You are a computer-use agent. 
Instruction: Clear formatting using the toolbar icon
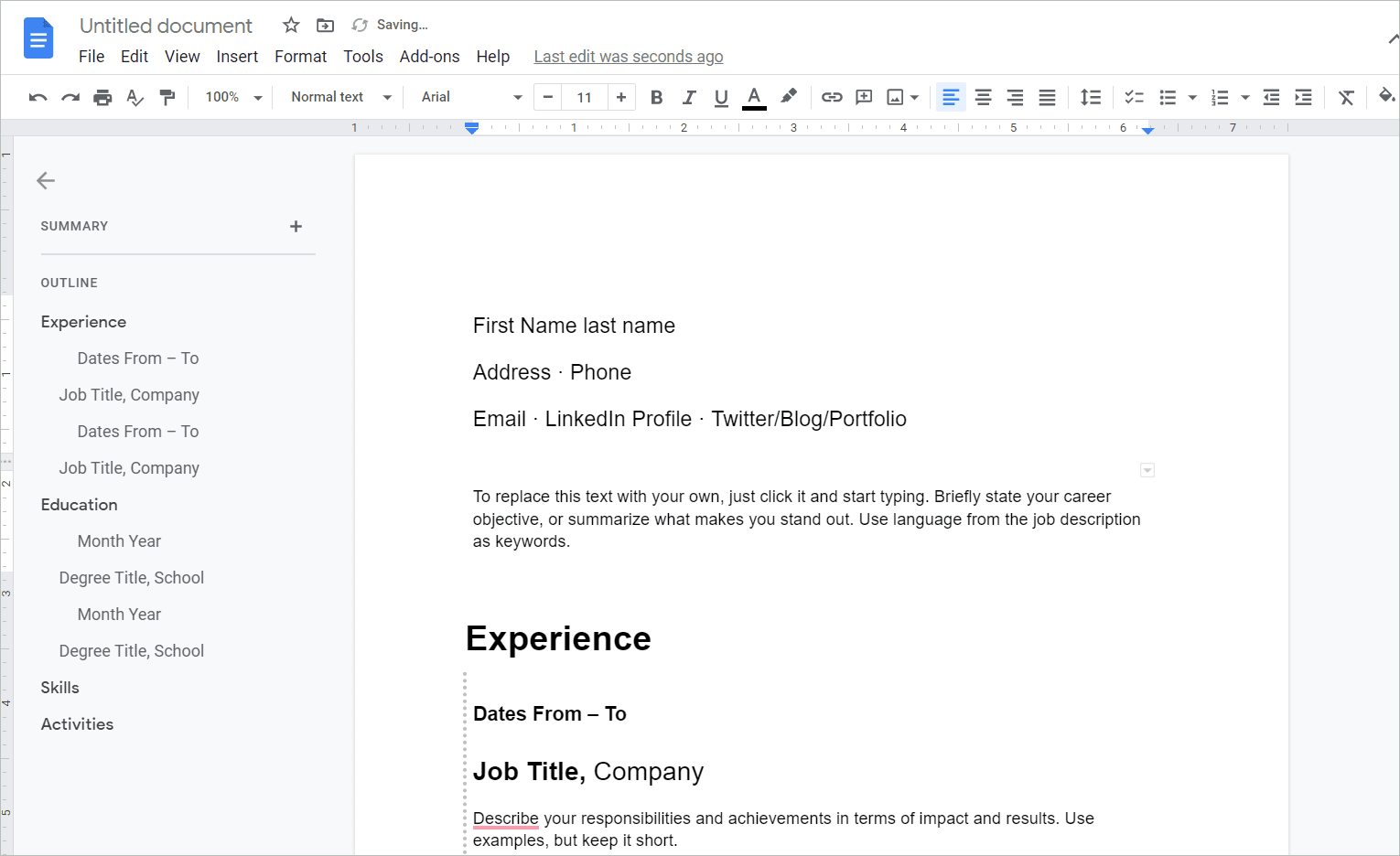(1345, 96)
